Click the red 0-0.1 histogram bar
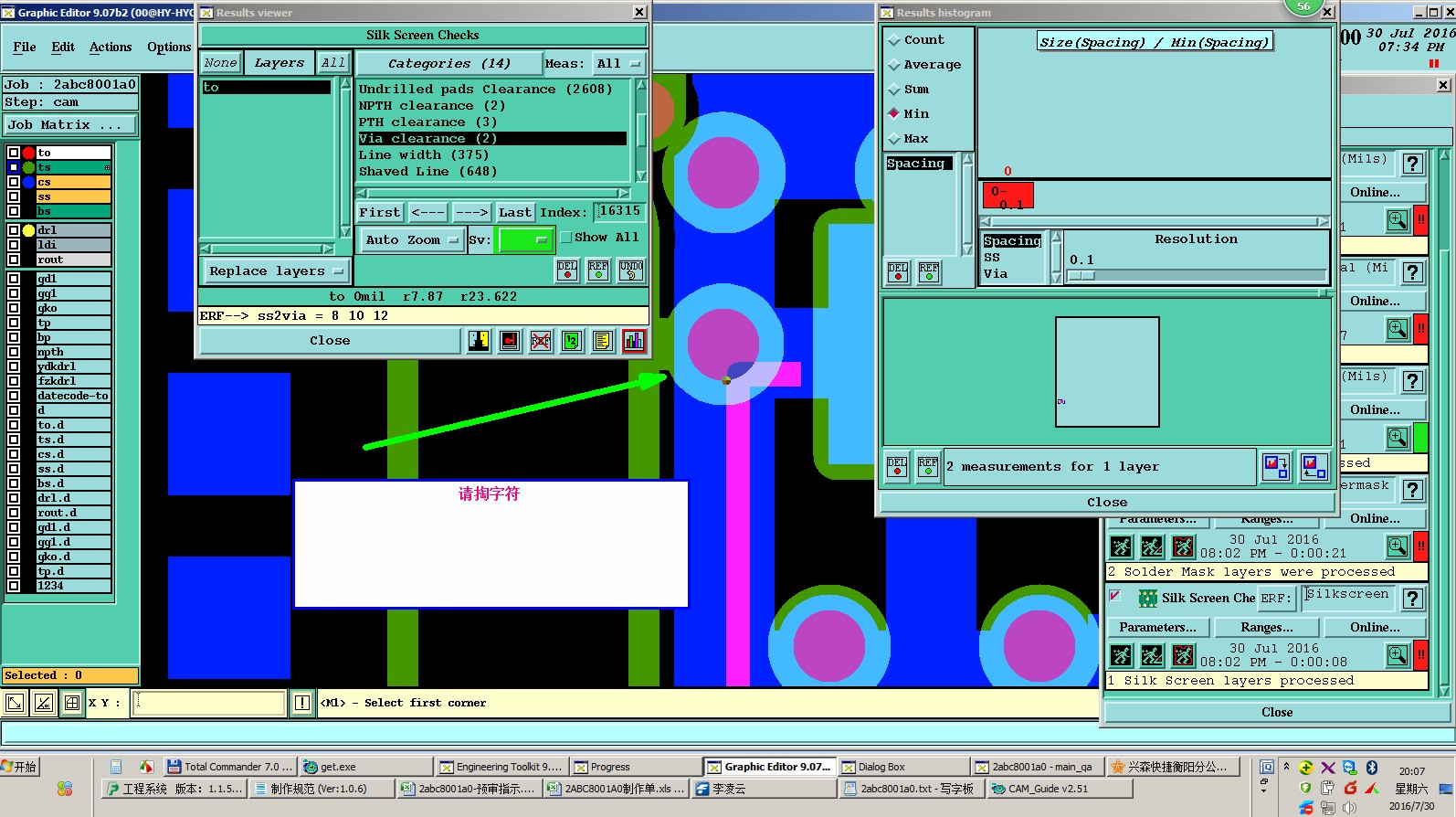The width and height of the screenshot is (1456, 817). click(x=1008, y=196)
